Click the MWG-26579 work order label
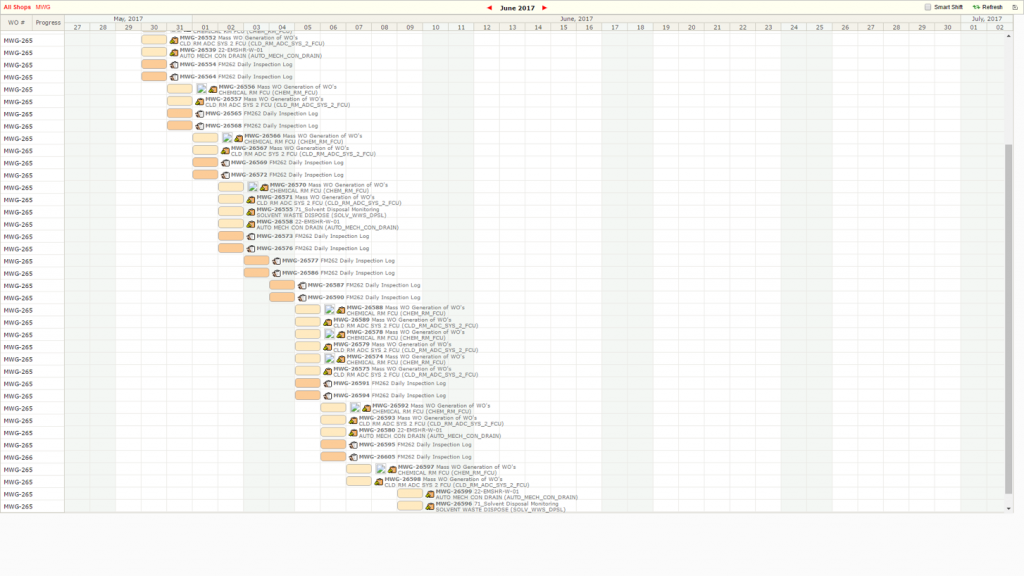1024x576 pixels. [351, 344]
